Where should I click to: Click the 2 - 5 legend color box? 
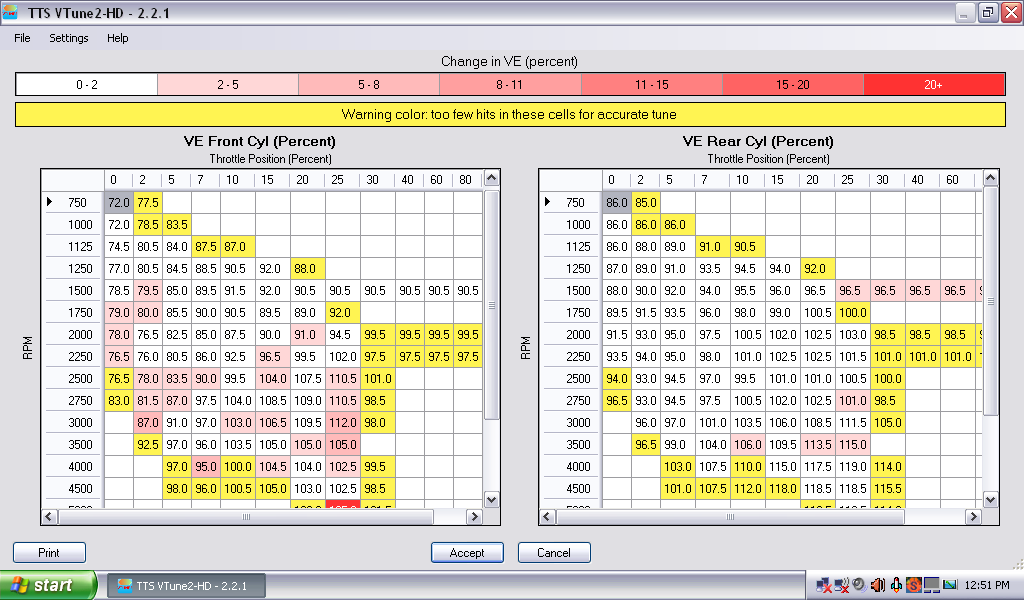coord(228,84)
